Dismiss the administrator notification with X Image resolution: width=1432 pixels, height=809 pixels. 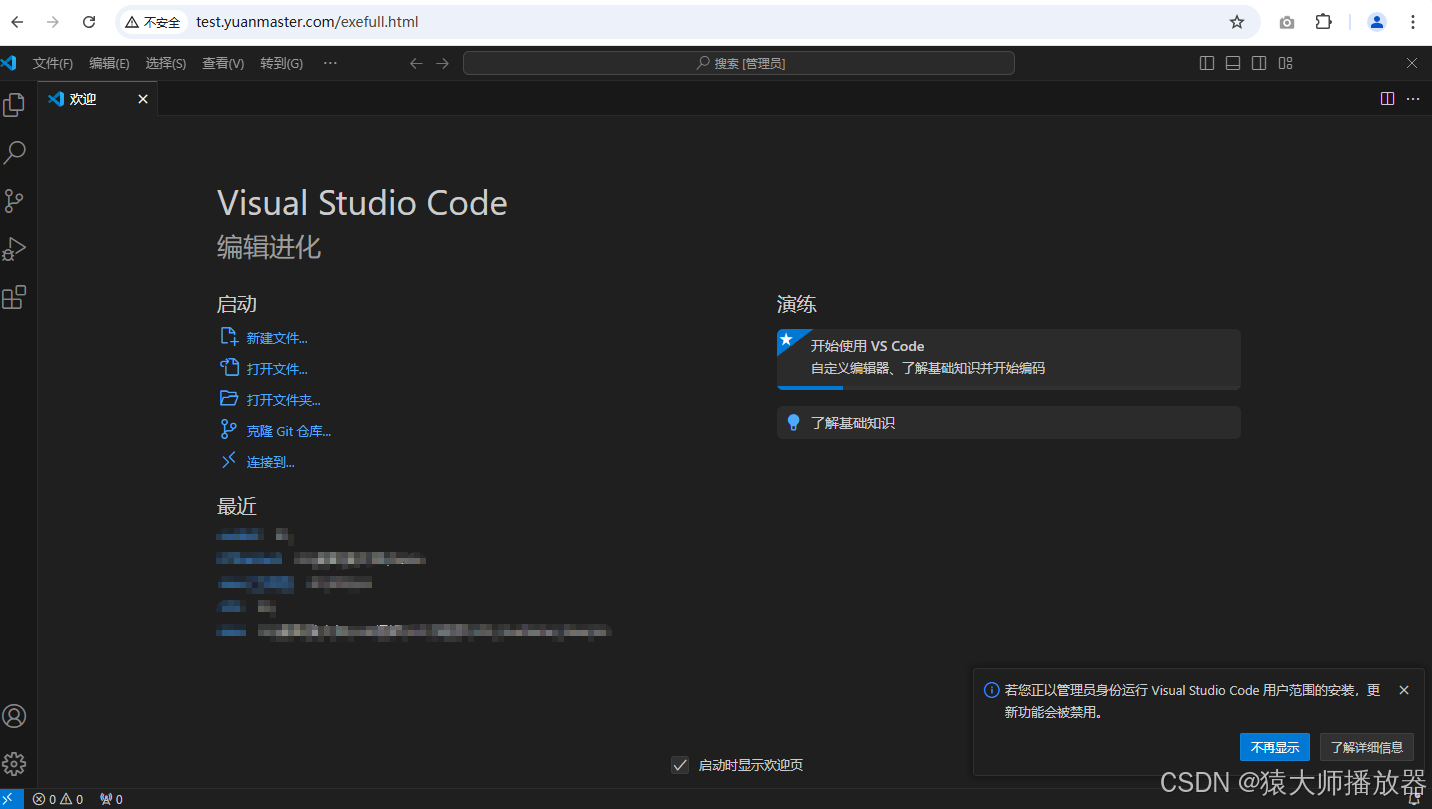(x=1404, y=690)
